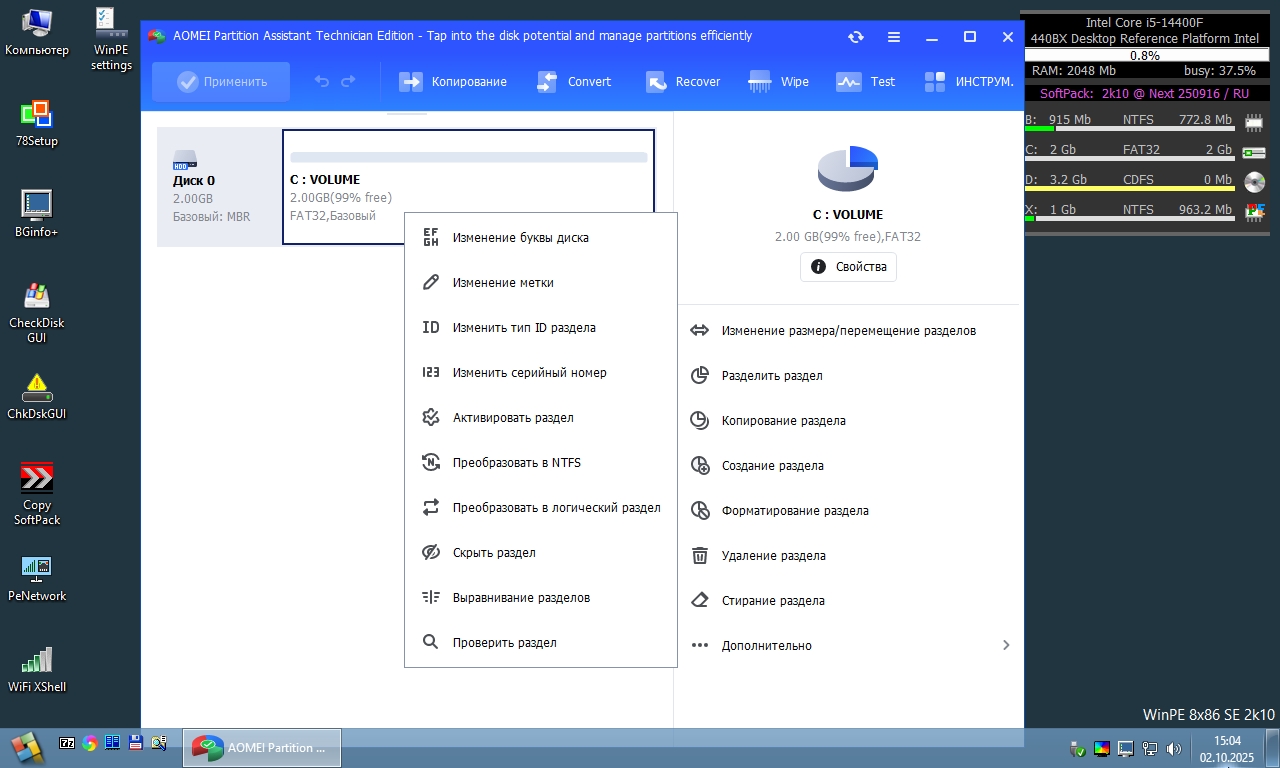The width and height of the screenshot is (1280, 768).
Task: Choose Проверить раздел from context menu
Action: (504, 643)
